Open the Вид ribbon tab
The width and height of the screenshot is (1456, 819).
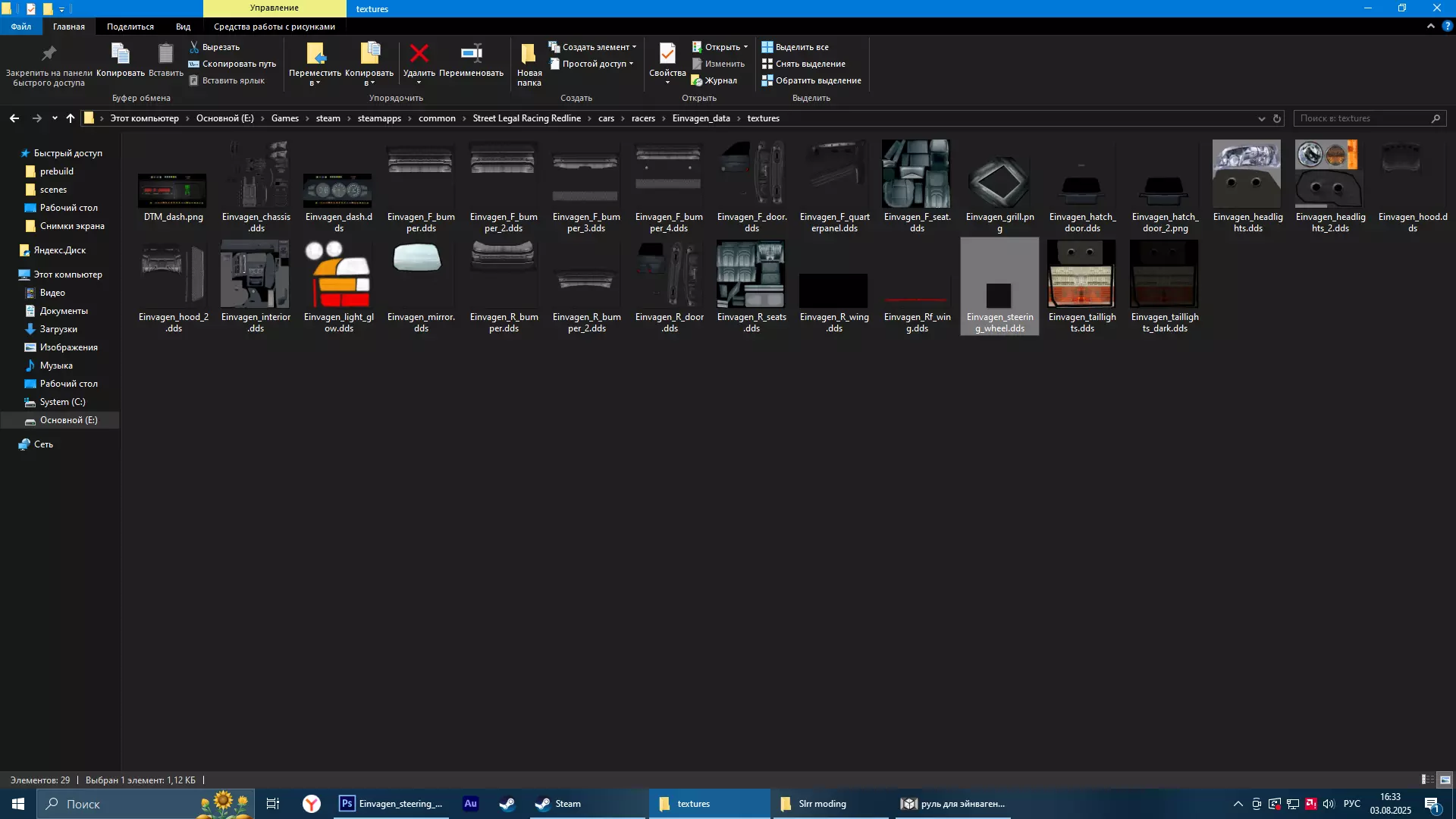point(183,27)
